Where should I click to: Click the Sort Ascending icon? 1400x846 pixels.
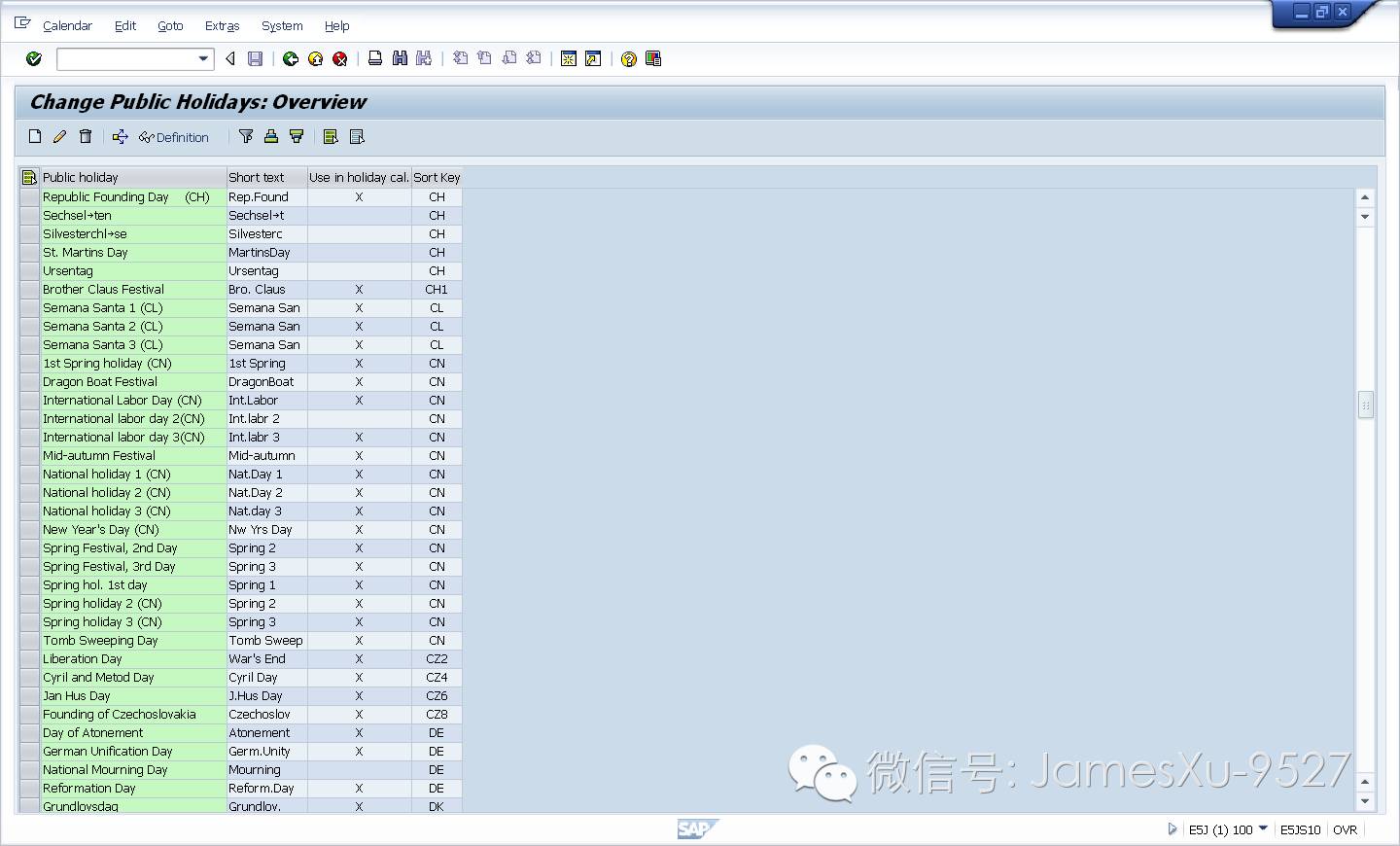[271, 137]
